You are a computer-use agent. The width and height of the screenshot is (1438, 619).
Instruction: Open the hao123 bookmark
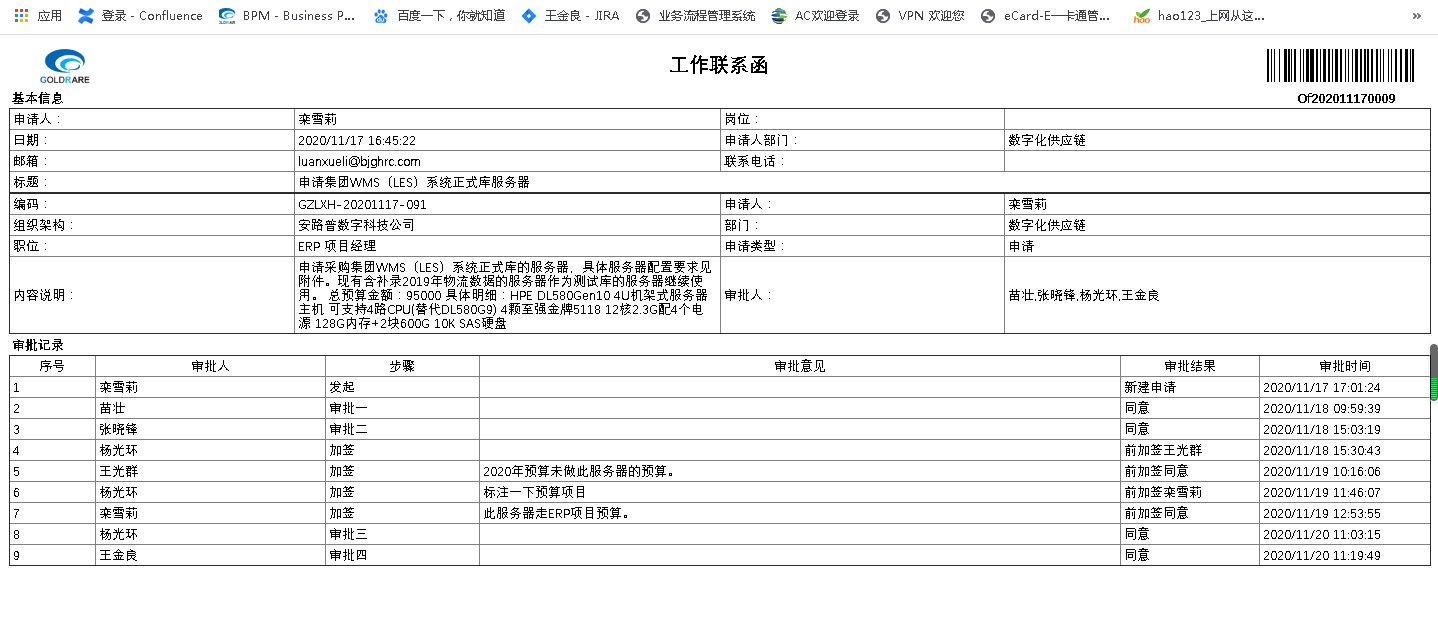1199,16
